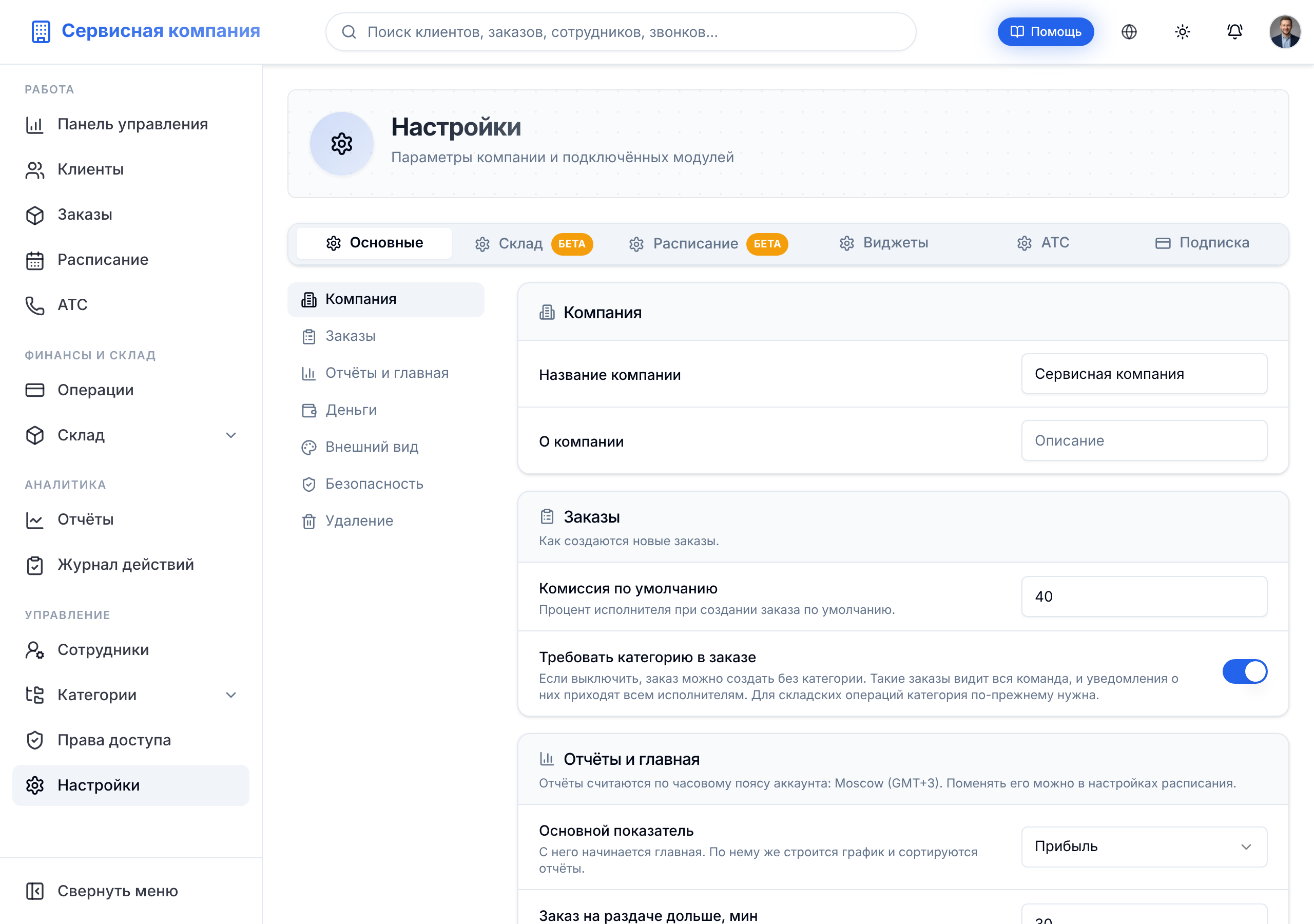Open Заказы in left sidebar
The height and width of the screenshot is (924, 1314).
131,215
